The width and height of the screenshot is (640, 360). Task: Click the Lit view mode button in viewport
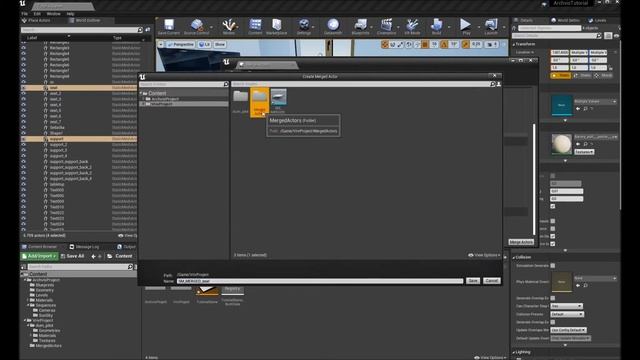[204, 44]
